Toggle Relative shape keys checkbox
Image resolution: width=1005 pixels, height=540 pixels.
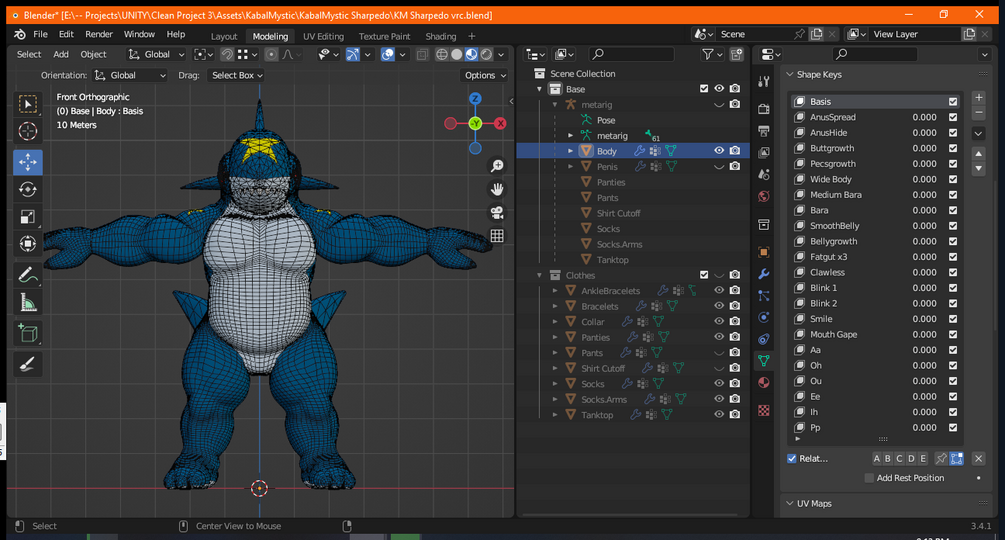tap(792, 459)
